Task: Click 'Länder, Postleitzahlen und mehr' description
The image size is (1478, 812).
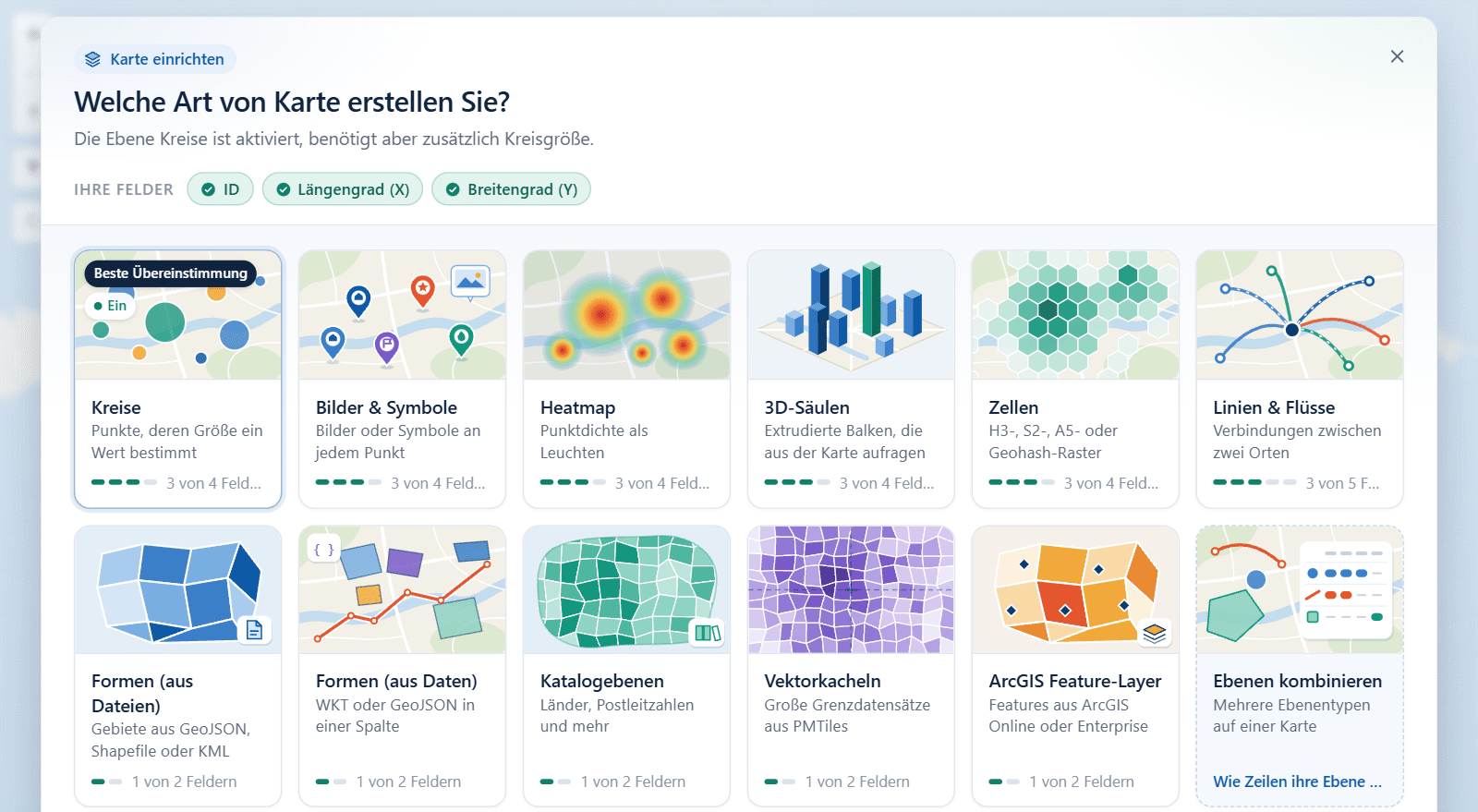Action: click(x=617, y=715)
